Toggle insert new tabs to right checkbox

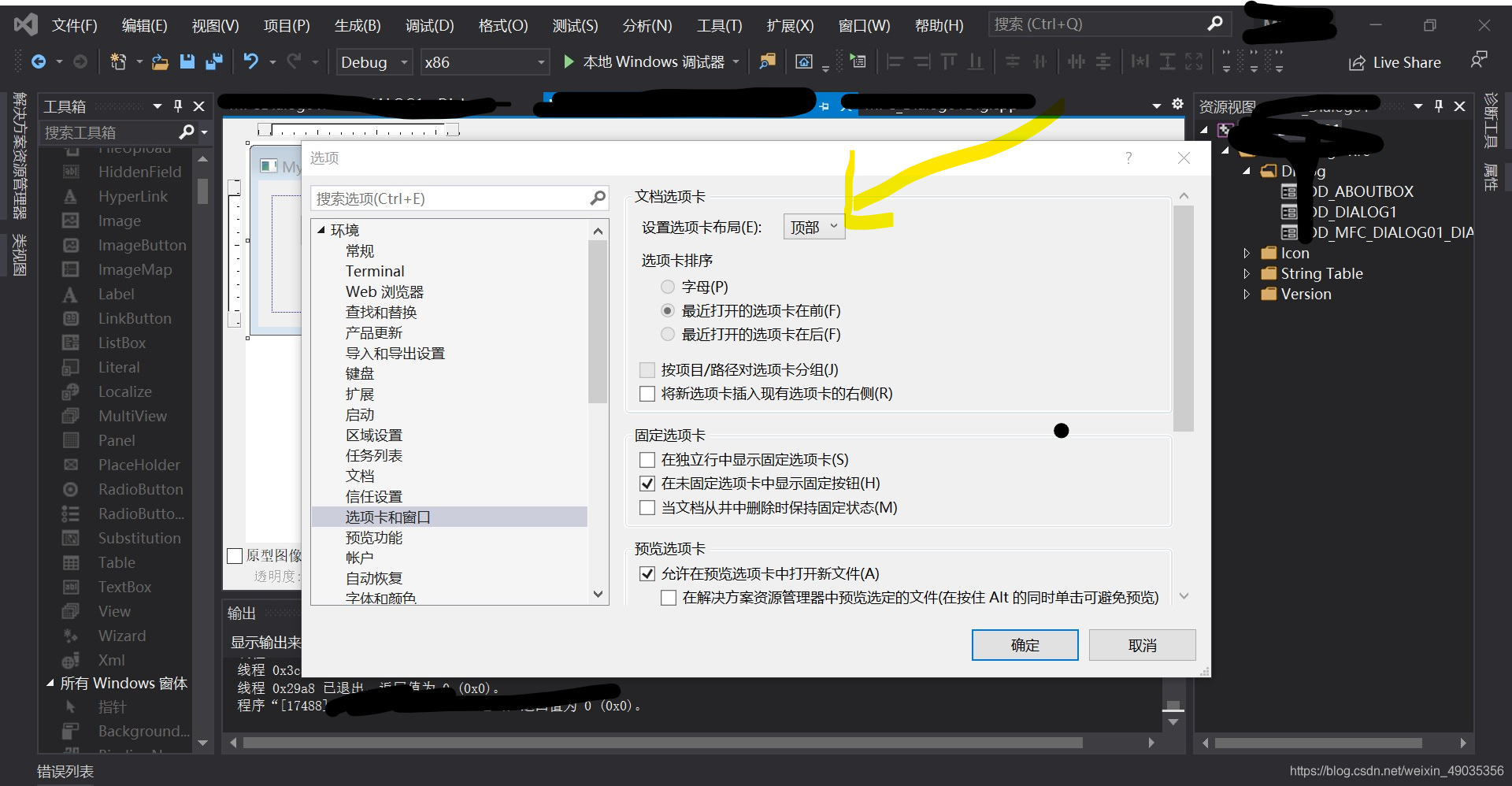(647, 393)
